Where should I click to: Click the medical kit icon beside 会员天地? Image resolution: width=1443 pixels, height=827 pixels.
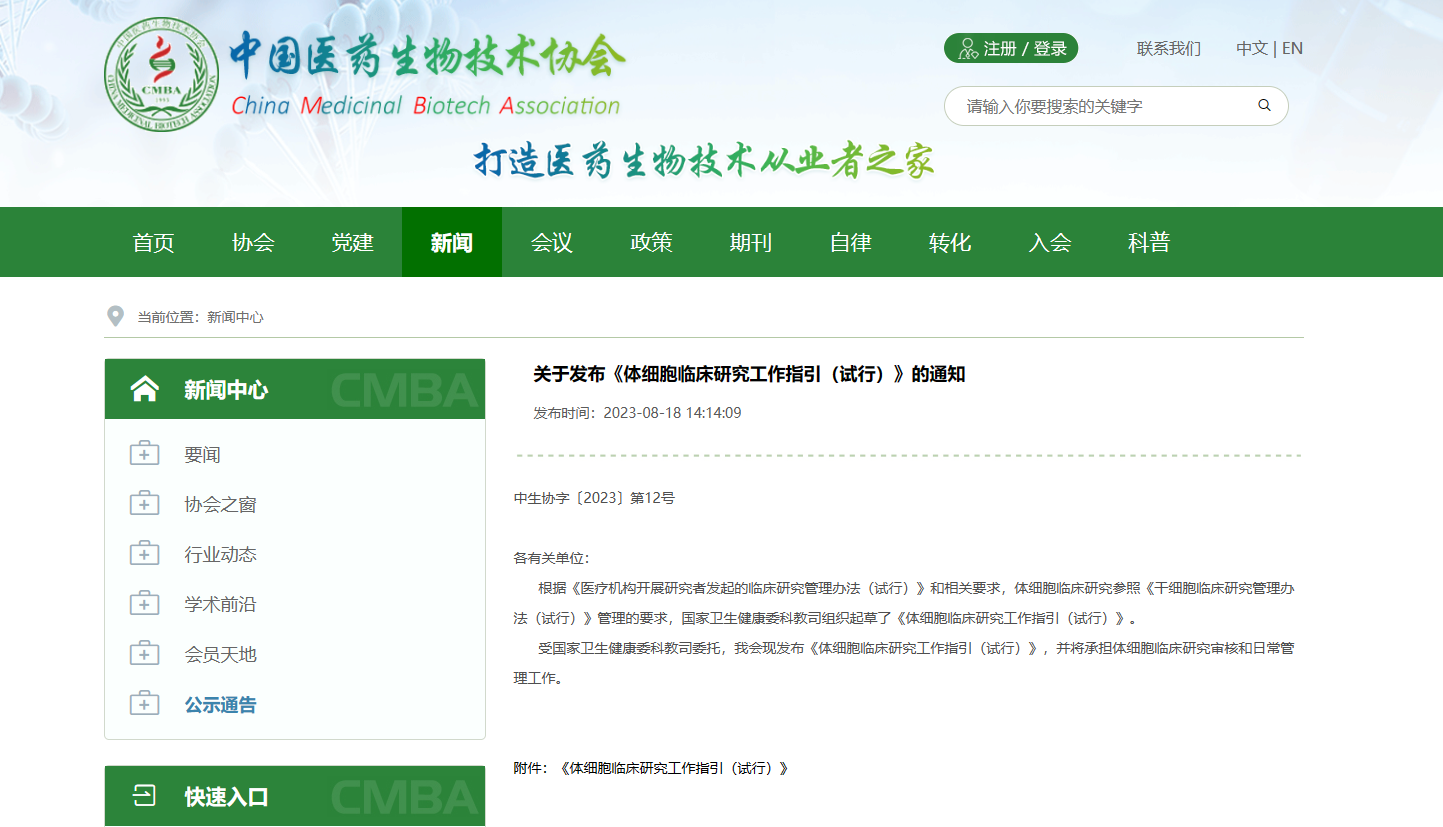[145, 654]
